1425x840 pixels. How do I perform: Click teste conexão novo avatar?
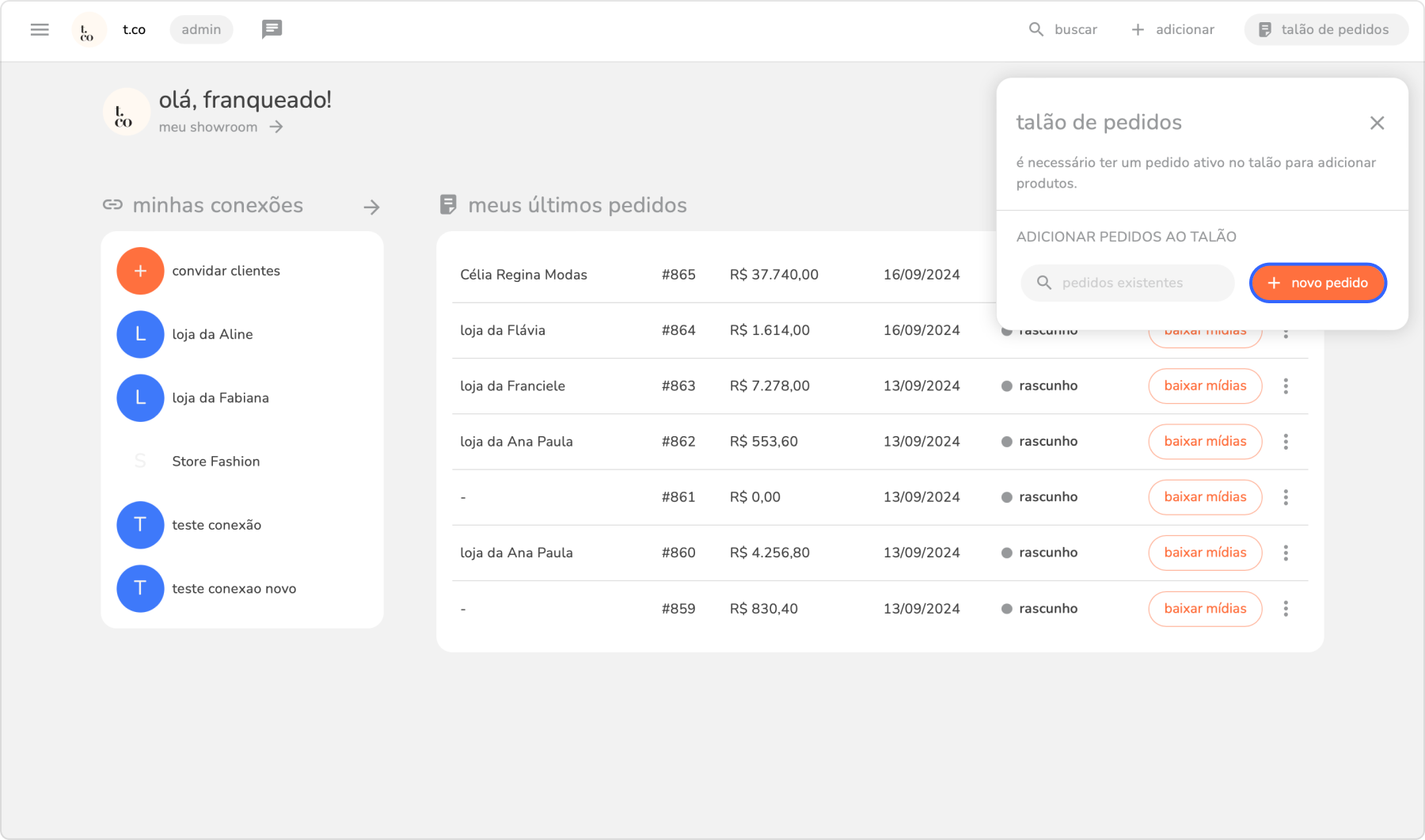140,588
